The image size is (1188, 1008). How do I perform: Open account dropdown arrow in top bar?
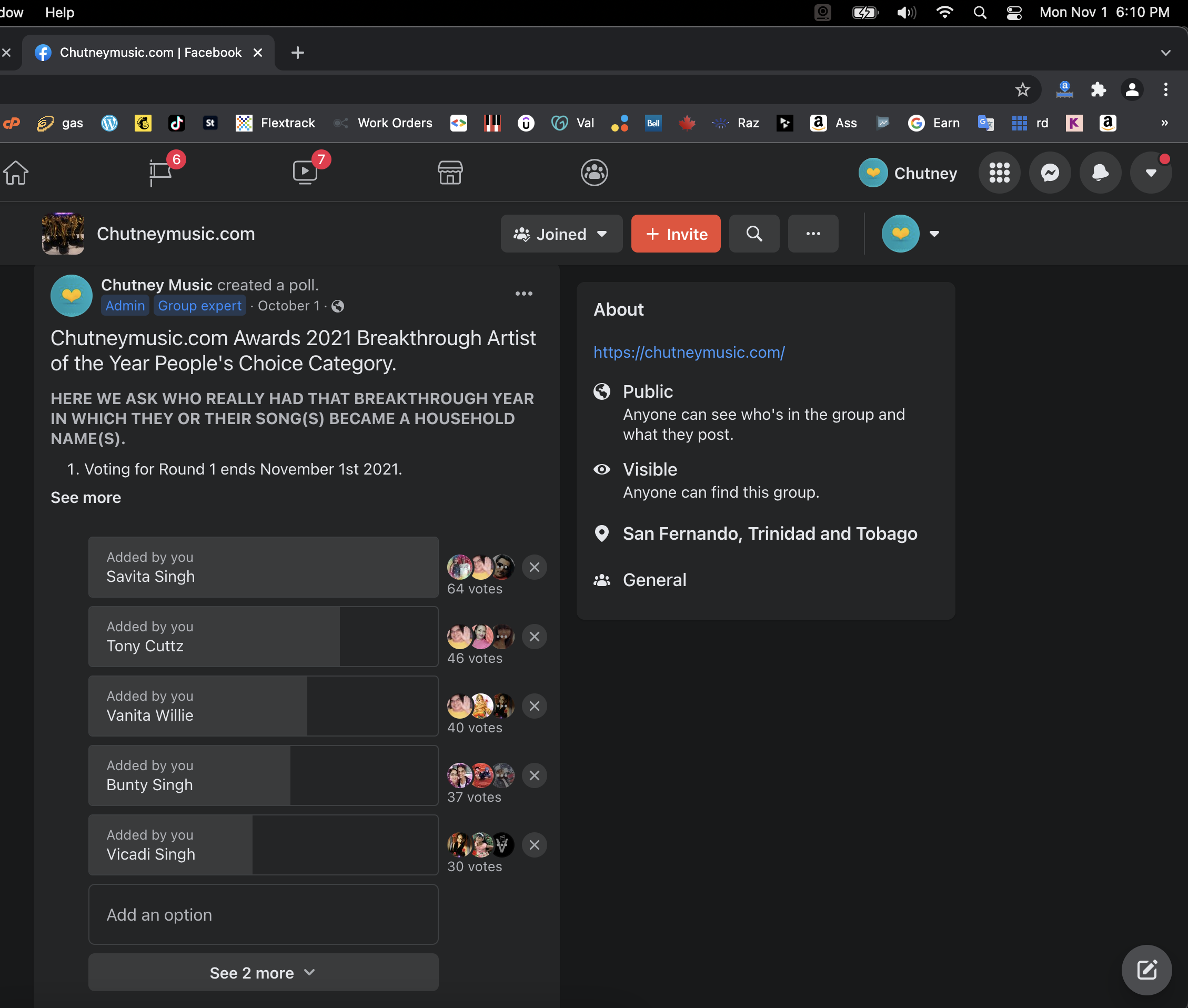(1151, 173)
